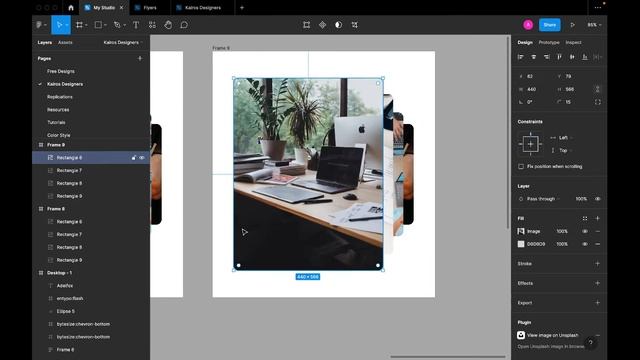Go to the Home tab icon

71,7
